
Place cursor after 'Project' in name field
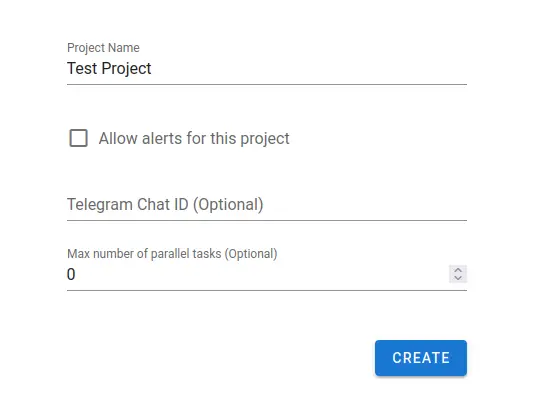(x=152, y=69)
